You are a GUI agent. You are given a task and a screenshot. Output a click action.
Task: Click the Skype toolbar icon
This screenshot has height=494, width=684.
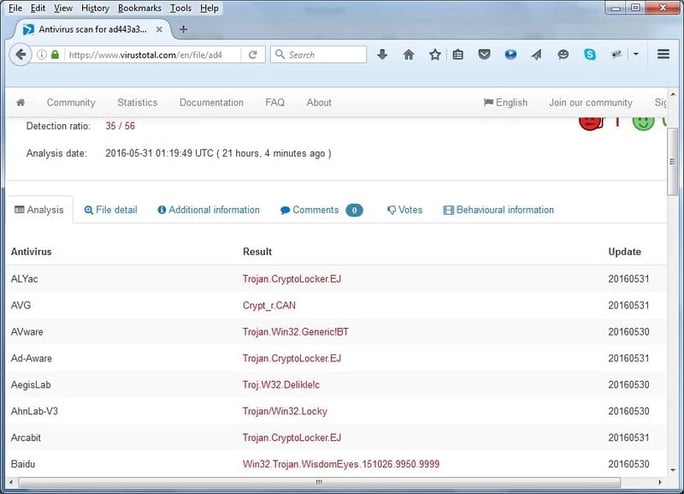click(590, 55)
